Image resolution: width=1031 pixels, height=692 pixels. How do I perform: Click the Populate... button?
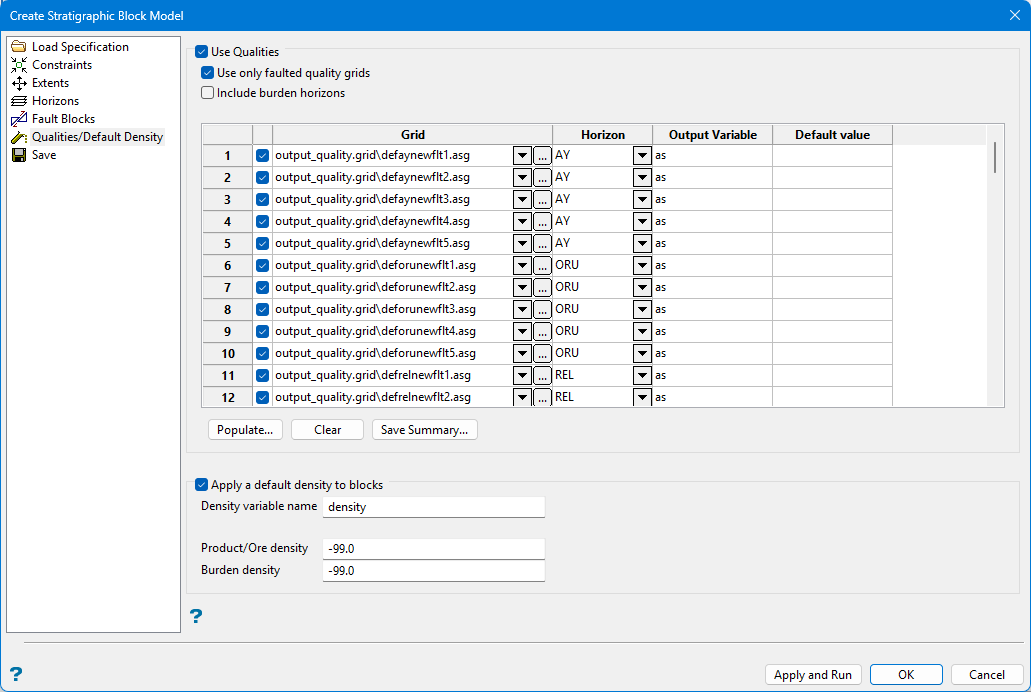pyautogui.click(x=245, y=430)
